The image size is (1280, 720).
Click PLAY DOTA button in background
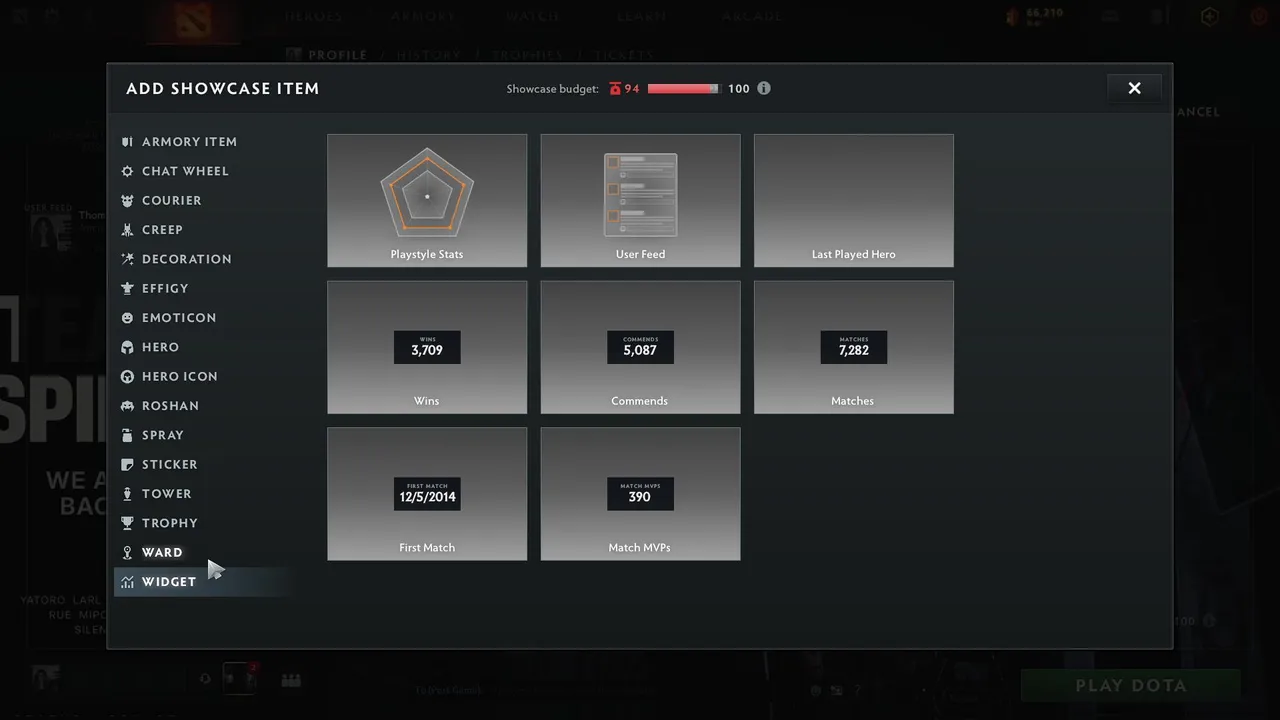(1131, 686)
